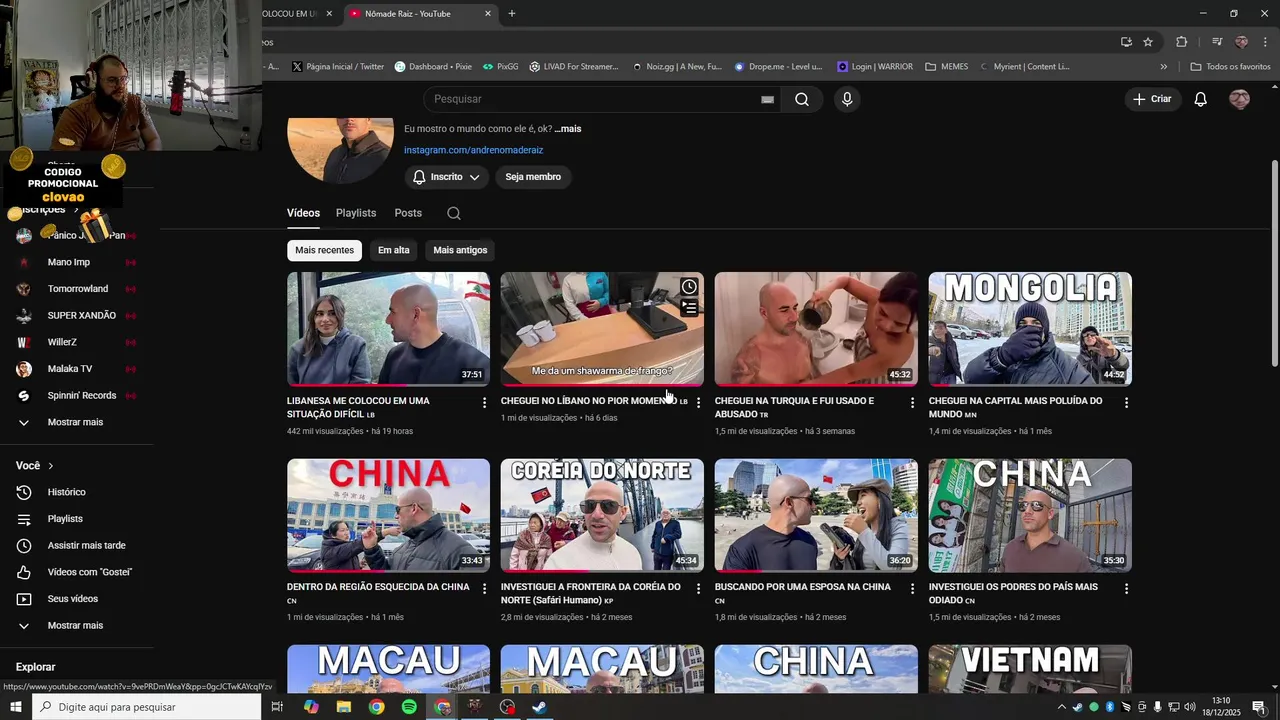Screen dimensions: 1280x720
Task: Open options for BUSCANDO POR UMA ESPOSA video
Action: [912, 588]
